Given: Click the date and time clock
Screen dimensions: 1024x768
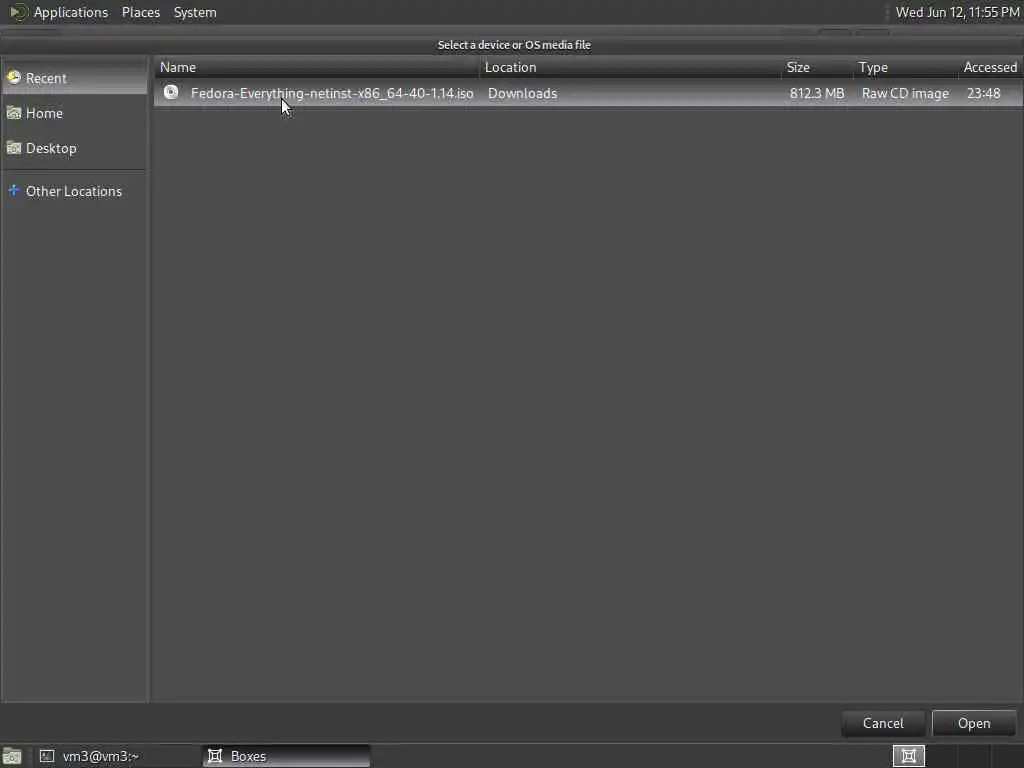Looking at the screenshot, I should [x=957, y=12].
